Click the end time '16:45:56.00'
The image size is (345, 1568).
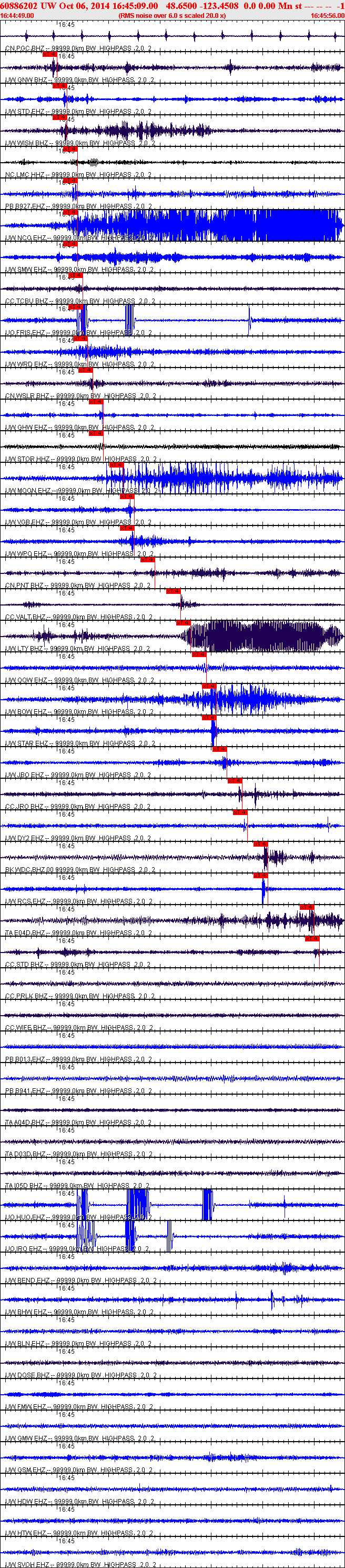327,16
